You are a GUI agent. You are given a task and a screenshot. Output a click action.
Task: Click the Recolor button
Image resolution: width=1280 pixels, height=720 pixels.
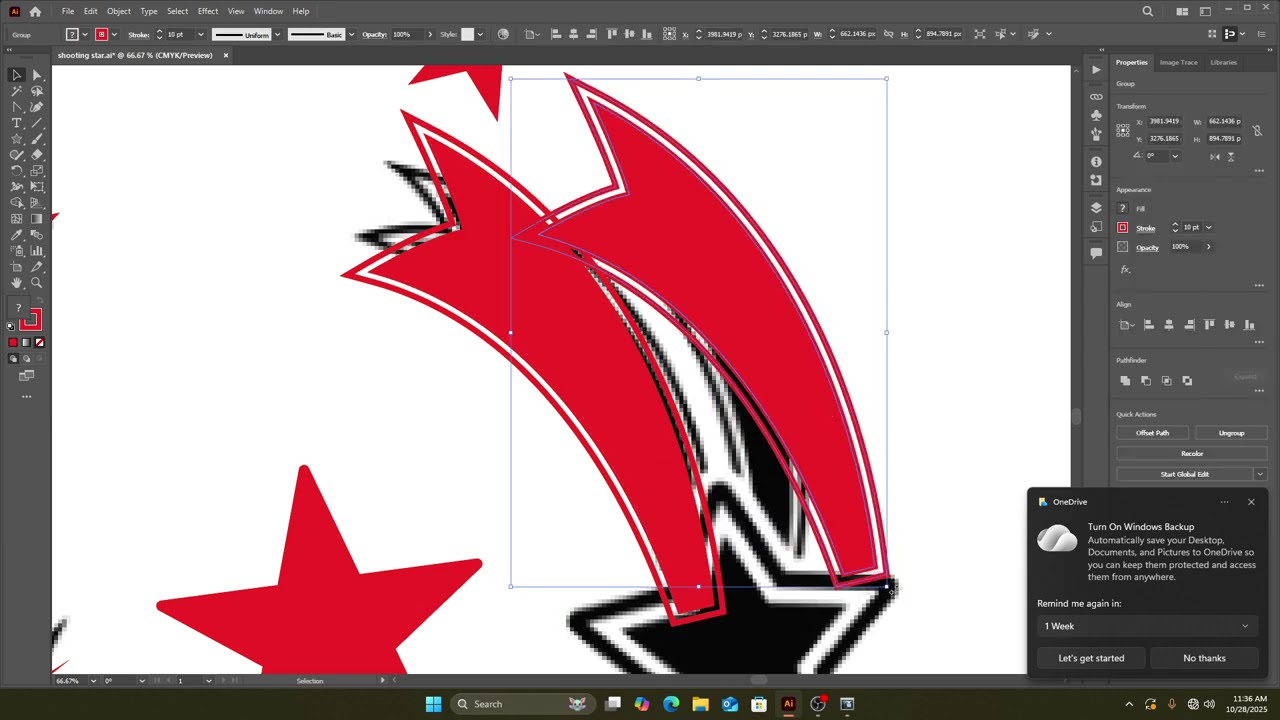1191,453
